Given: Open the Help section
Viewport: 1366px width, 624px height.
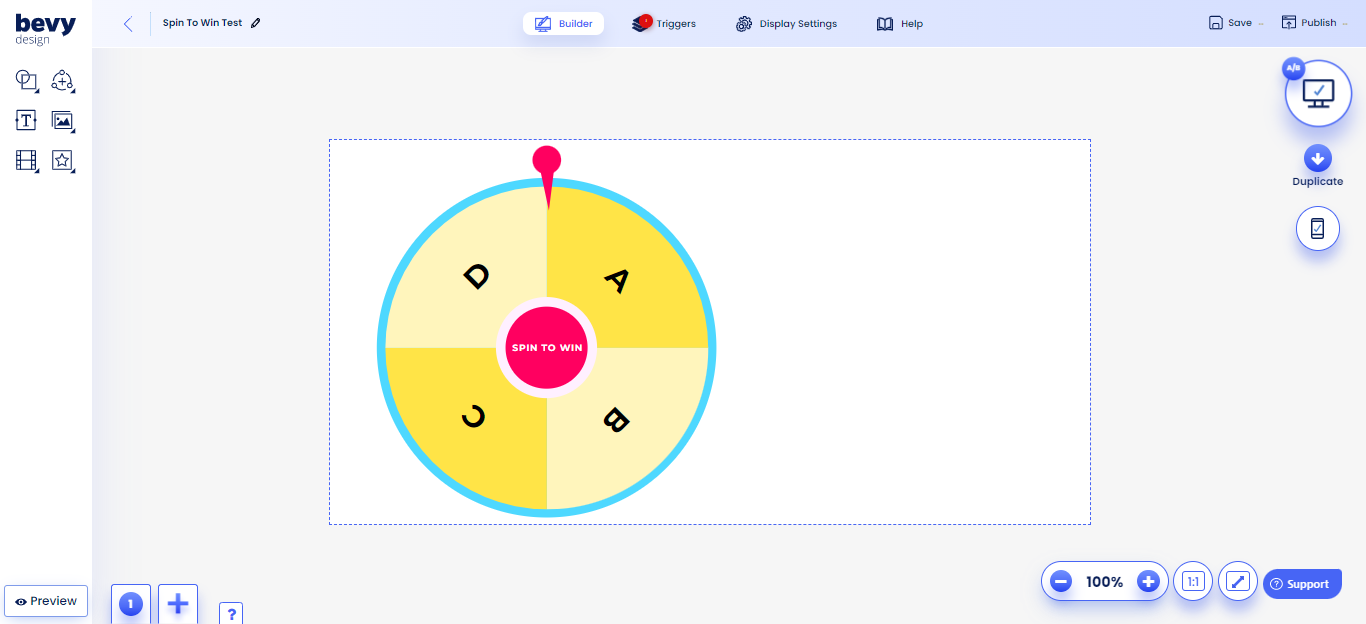Looking at the screenshot, I should [x=899, y=23].
